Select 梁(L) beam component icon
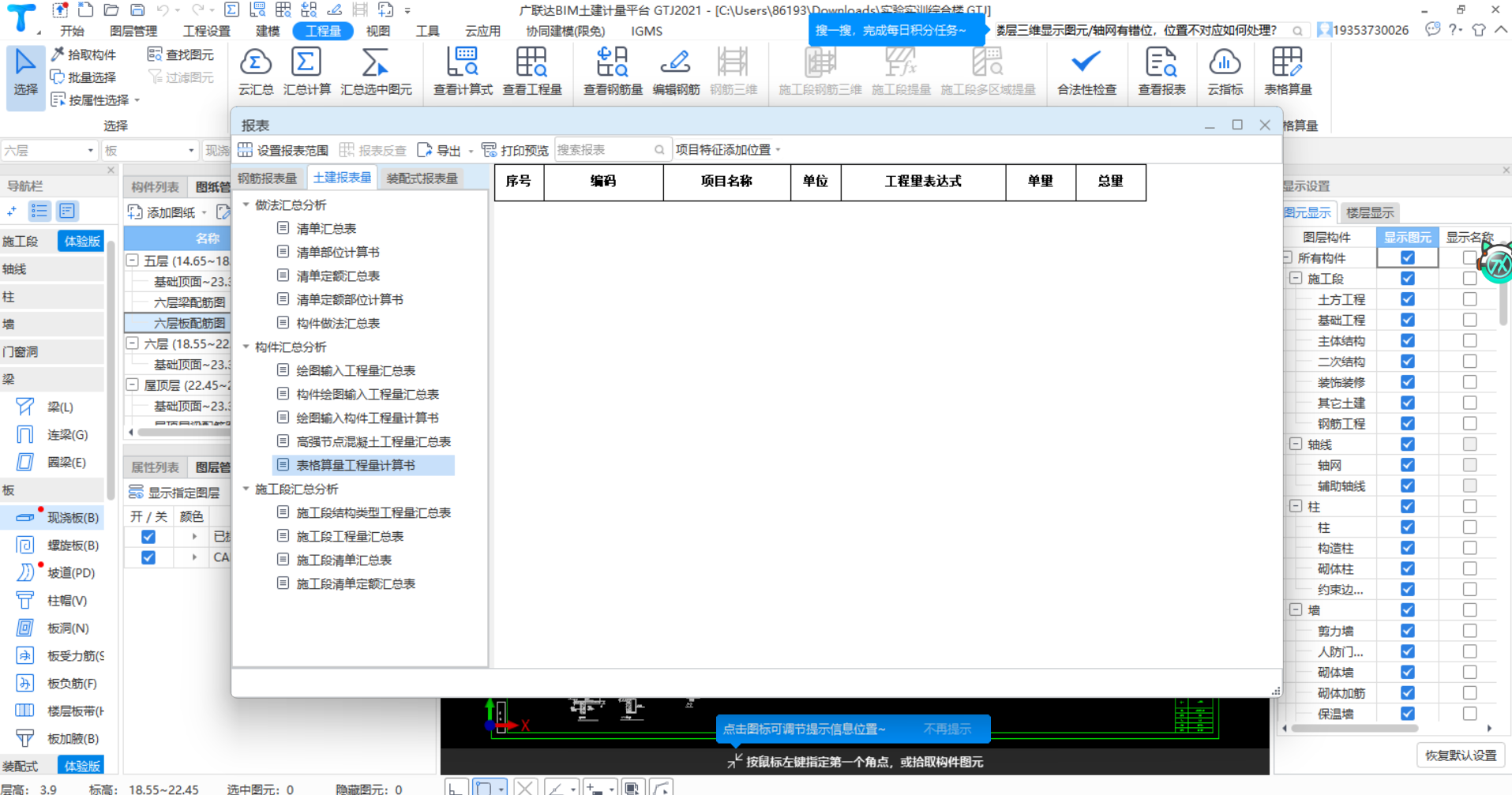The image size is (1512, 795). pos(25,407)
